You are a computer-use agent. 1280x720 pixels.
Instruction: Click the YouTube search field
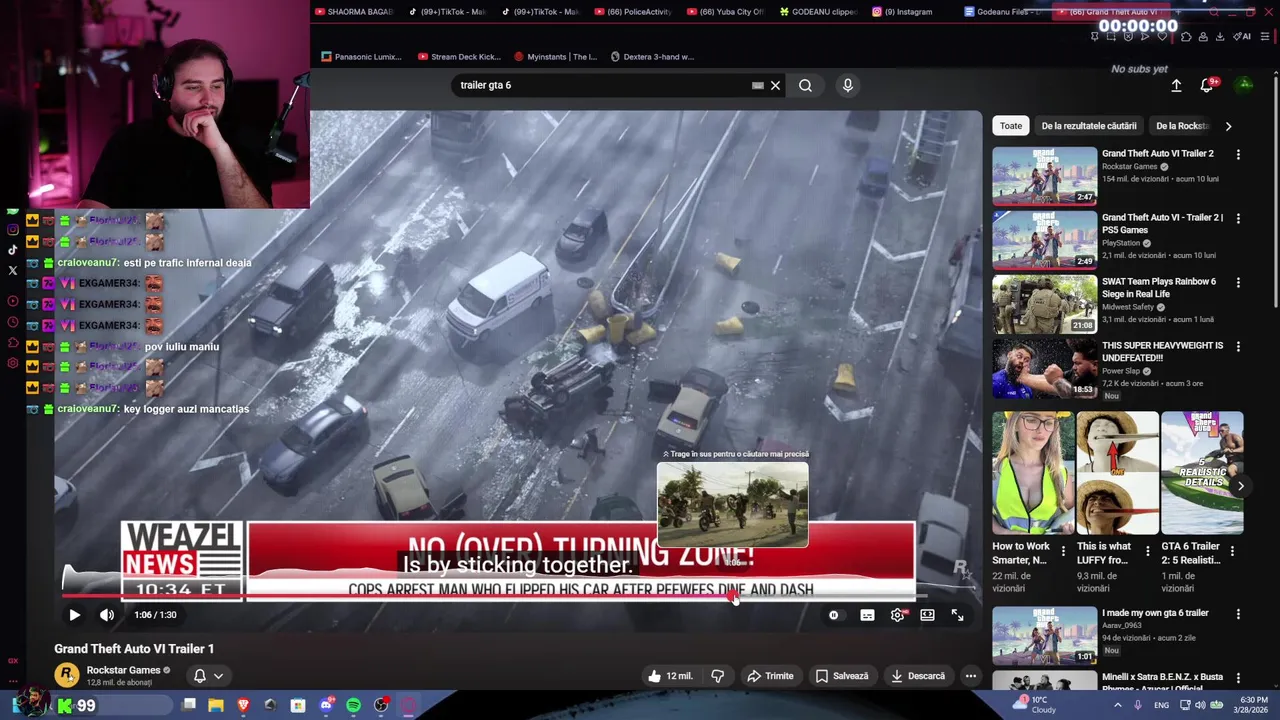coord(600,85)
